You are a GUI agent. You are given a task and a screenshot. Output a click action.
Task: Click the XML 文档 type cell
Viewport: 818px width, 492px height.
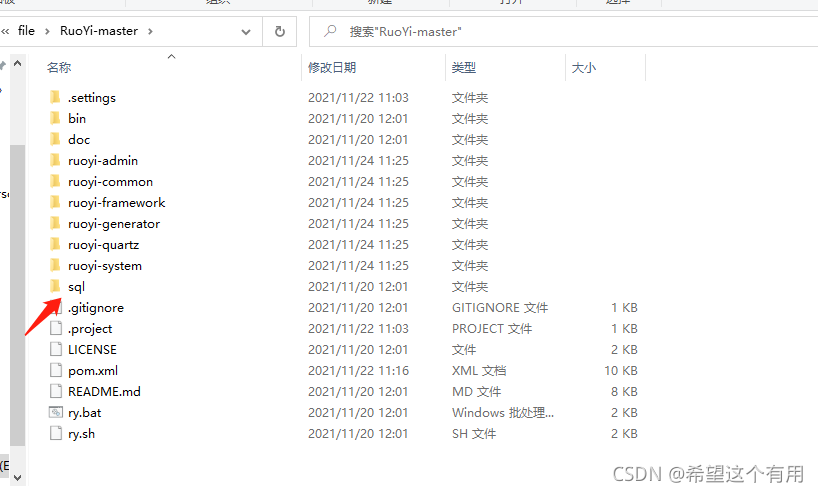pyautogui.click(x=479, y=370)
